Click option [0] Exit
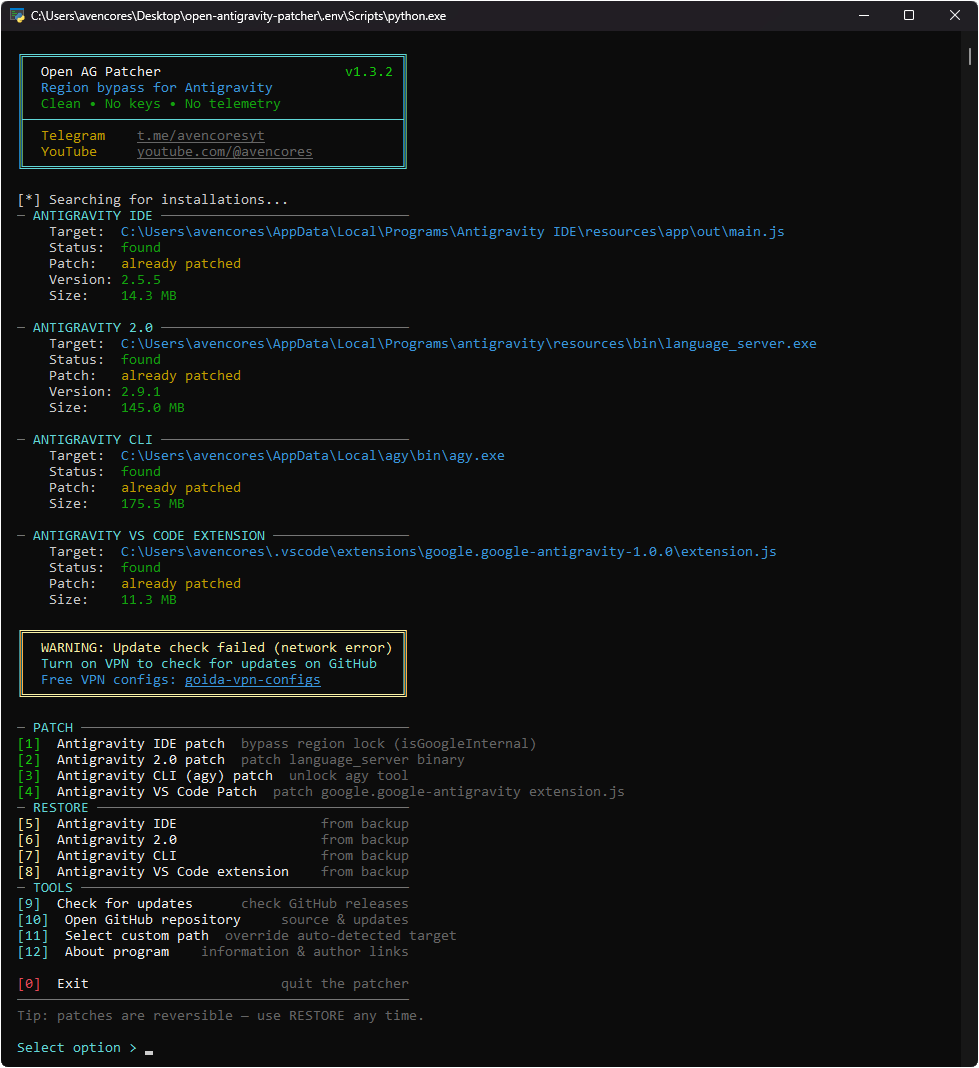Image resolution: width=979 pixels, height=1068 pixels. 52,984
